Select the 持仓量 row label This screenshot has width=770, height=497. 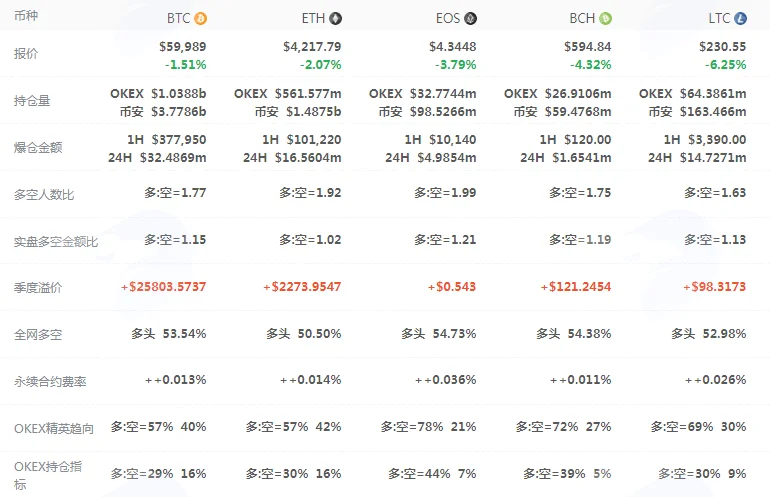pos(32,101)
